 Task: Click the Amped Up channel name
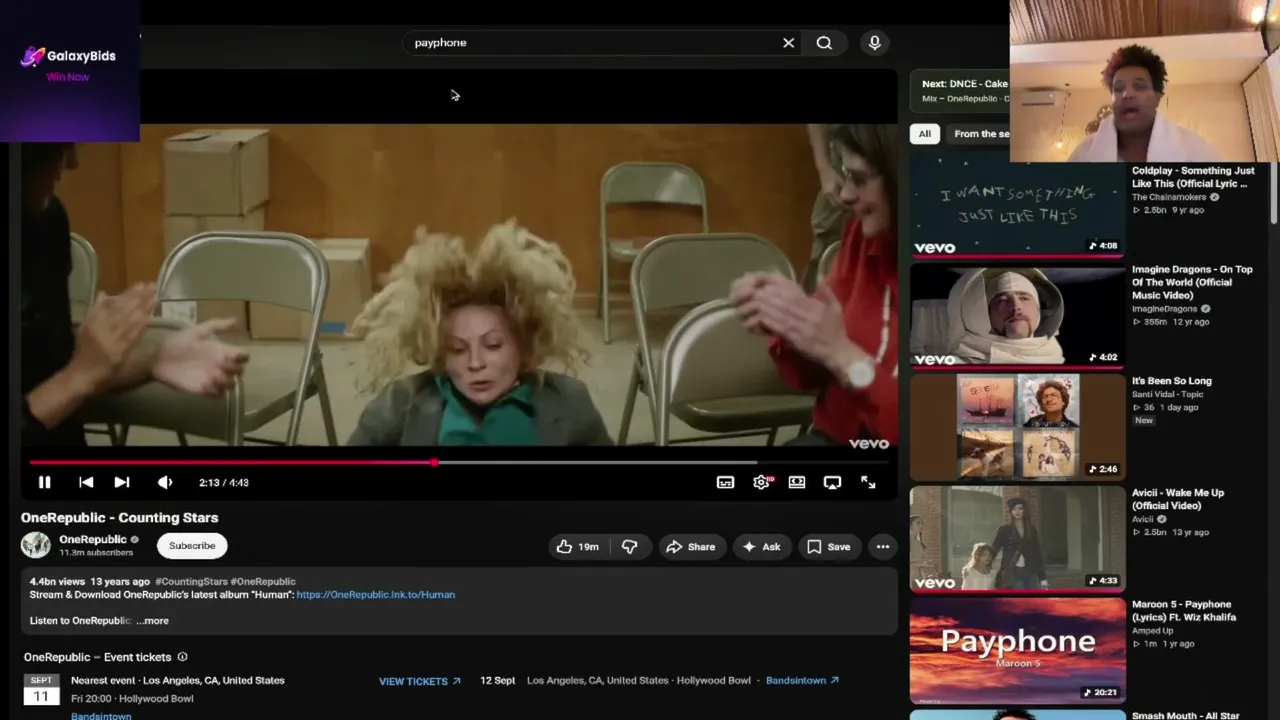pyautogui.click(x=1153, y=631)
